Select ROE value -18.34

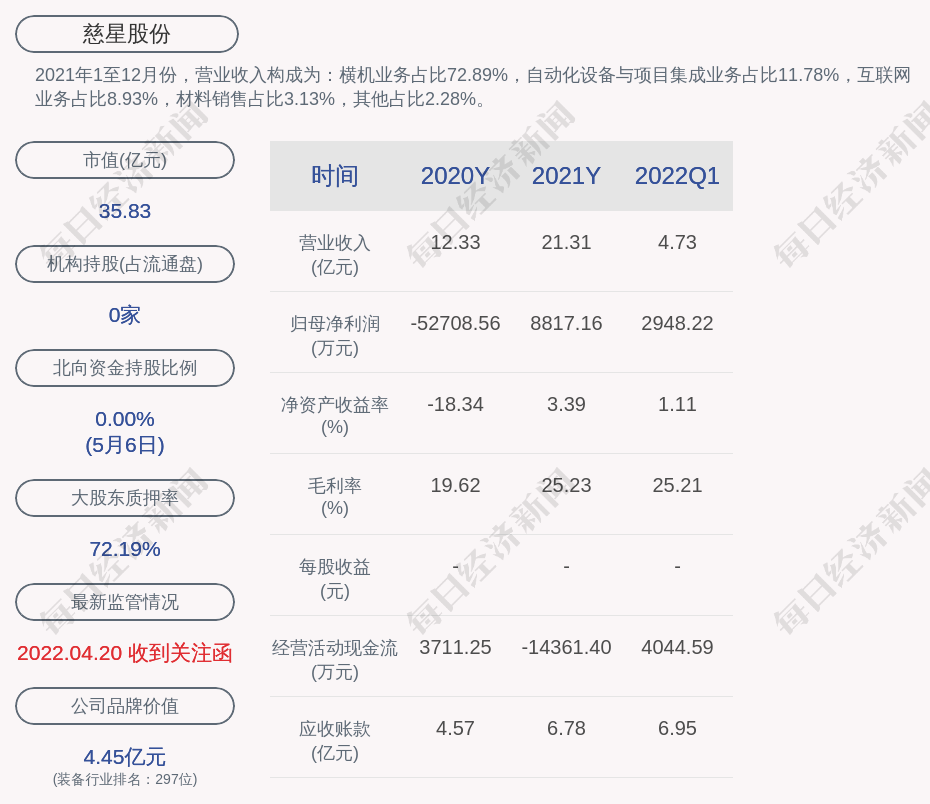tap(455, 404)
